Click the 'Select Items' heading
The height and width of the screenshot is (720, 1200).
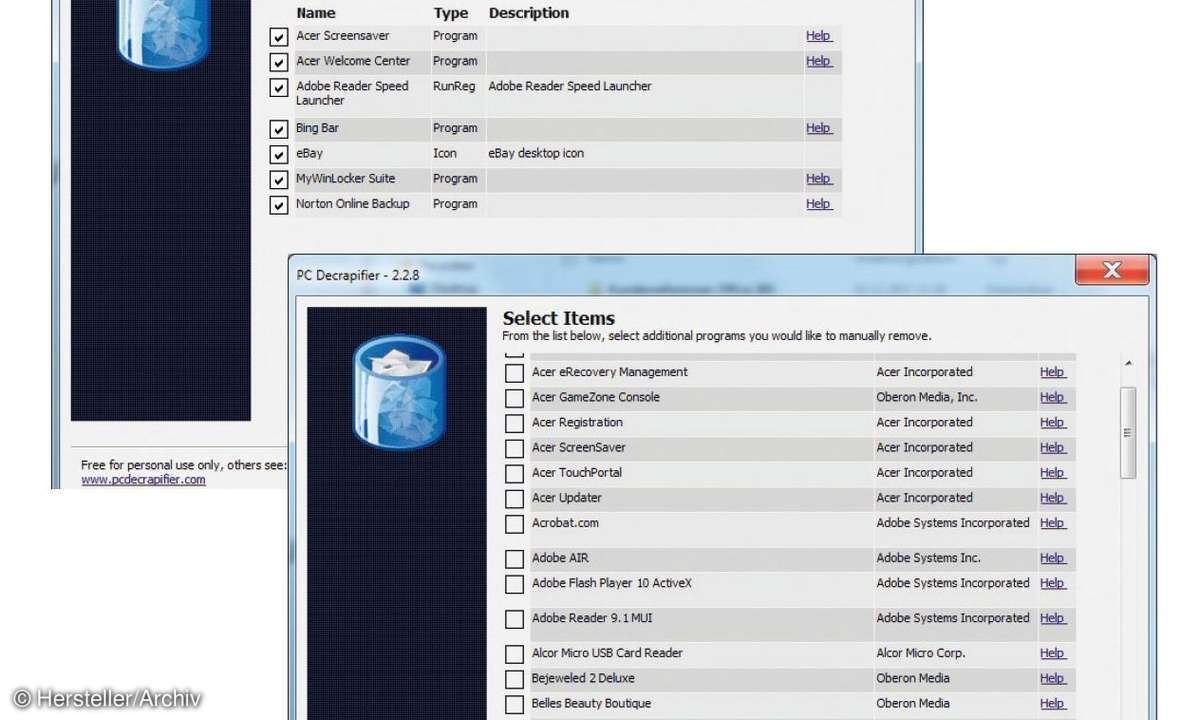tap(558, 319)
